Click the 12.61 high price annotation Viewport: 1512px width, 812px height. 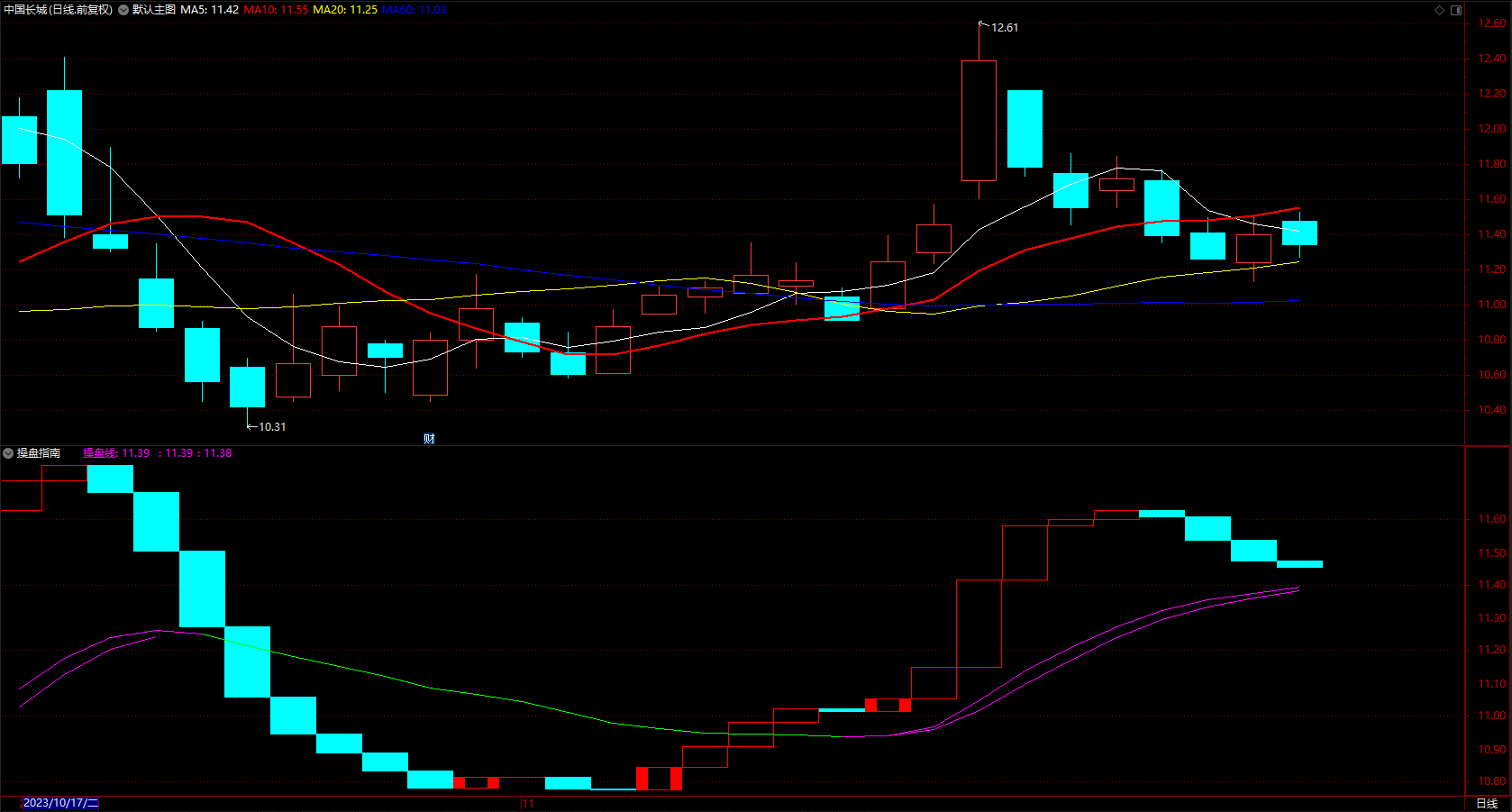(x=1005, y=28)
